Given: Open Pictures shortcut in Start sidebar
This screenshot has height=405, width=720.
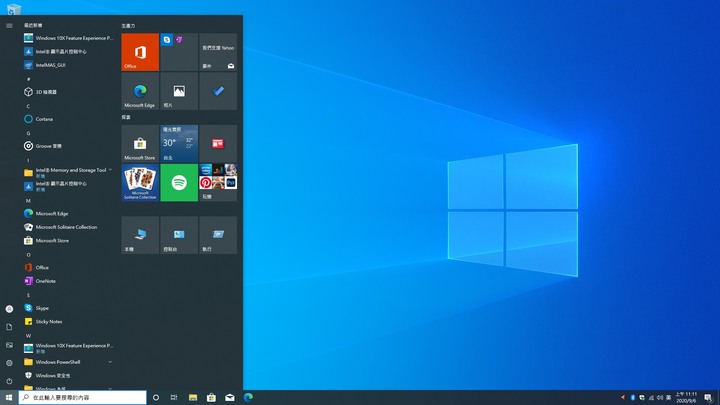Looking at the screenshot, I should (9, 345).
